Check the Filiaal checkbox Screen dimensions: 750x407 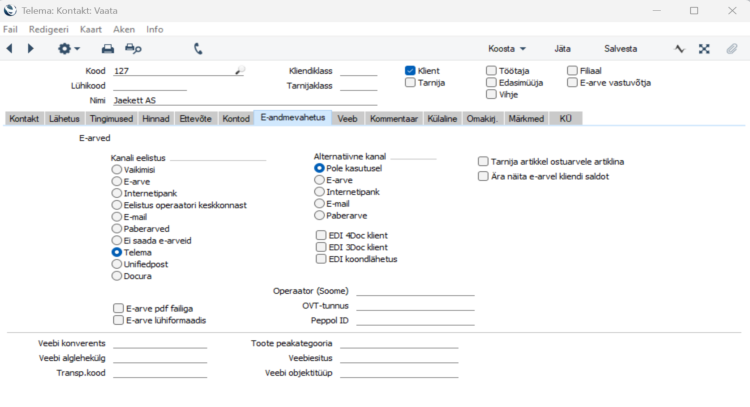tap(573, 70)
